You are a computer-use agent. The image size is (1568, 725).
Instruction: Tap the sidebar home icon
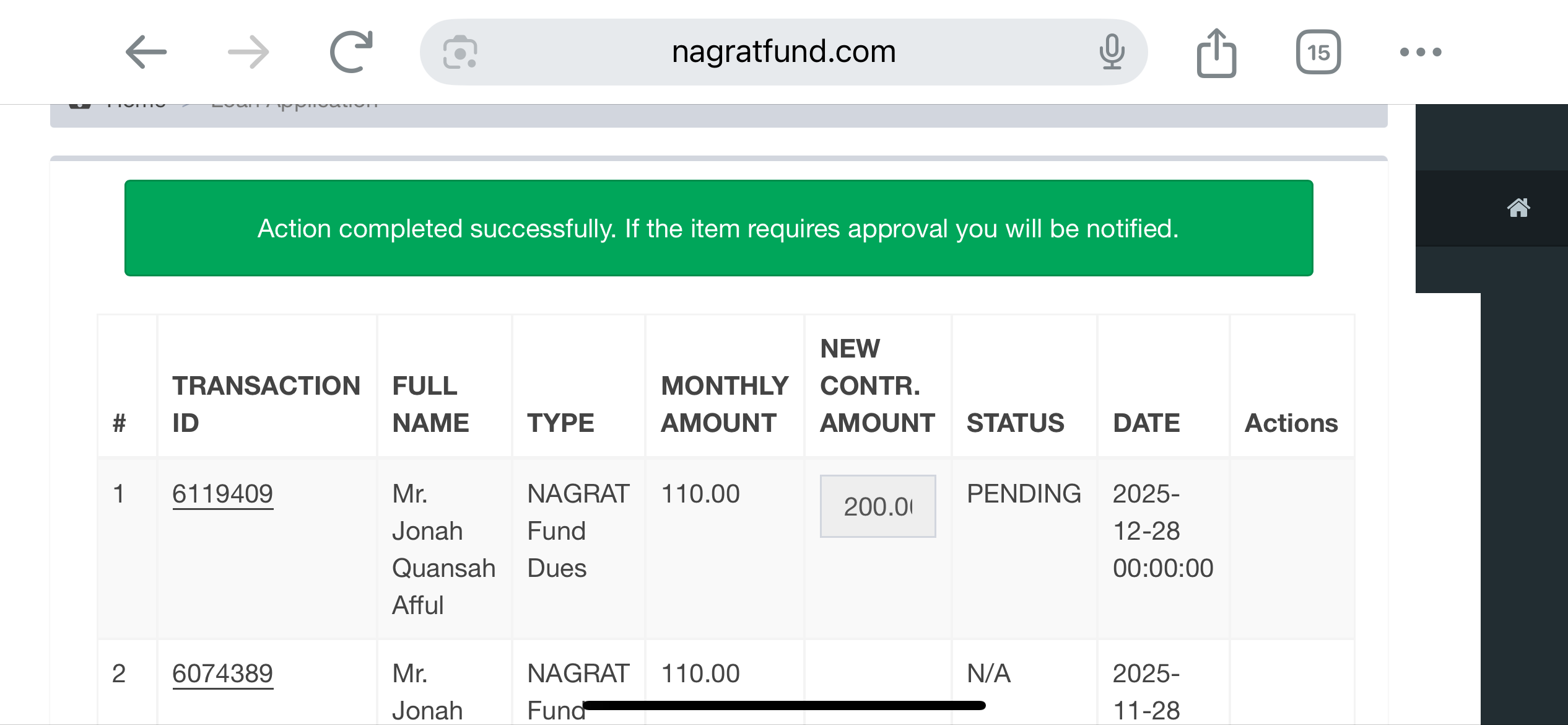click(x=1518, y=208)
